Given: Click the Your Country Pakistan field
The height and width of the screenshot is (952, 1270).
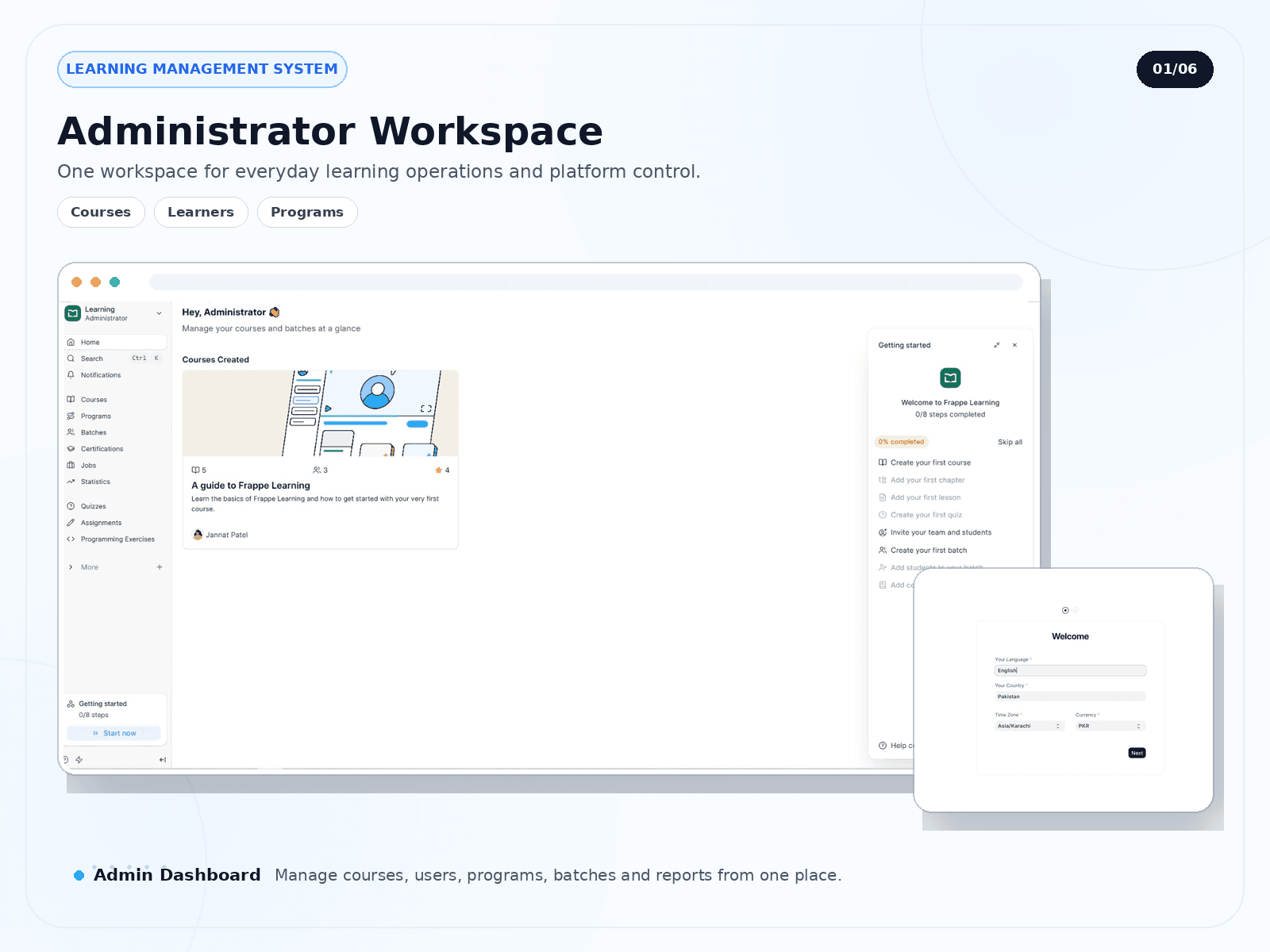Looking at the screenshot, I should click(1070, 697).
